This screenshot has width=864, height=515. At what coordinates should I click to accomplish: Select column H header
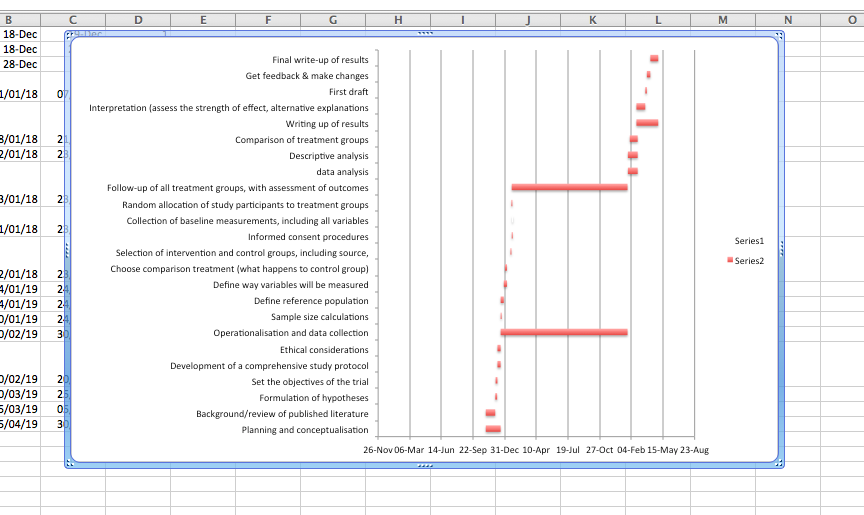[x=399, y=20]
